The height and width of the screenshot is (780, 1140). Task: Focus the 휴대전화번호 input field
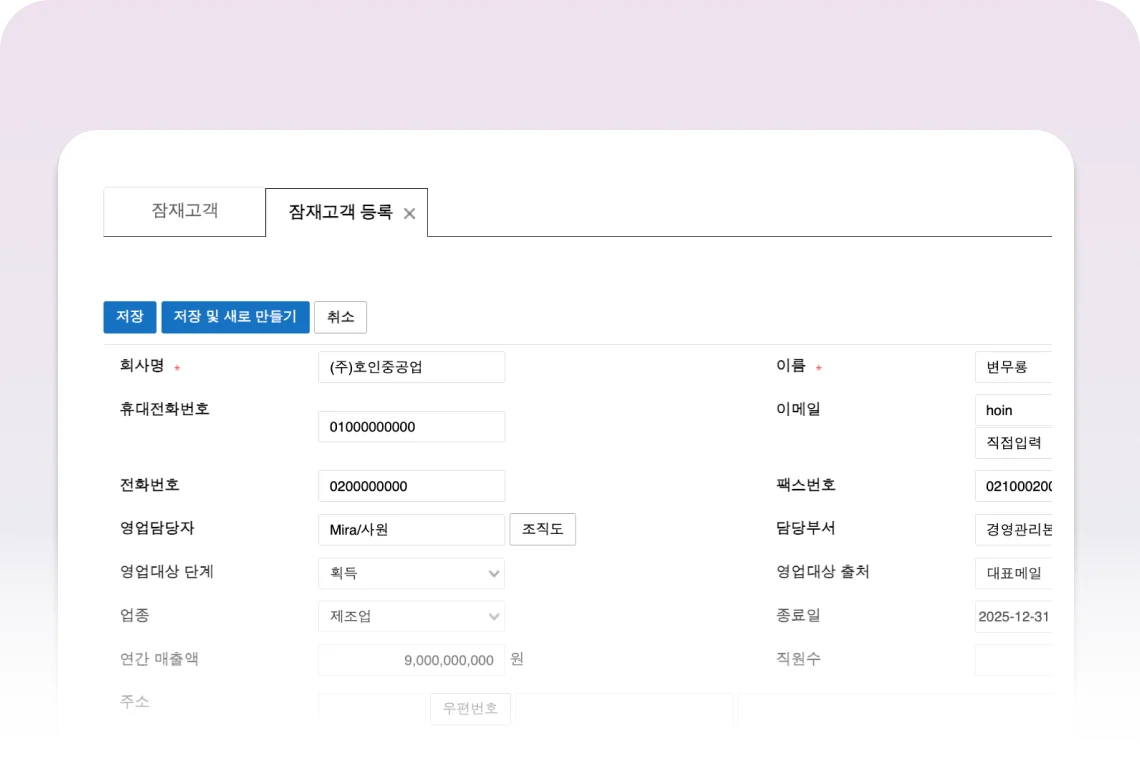411,427
